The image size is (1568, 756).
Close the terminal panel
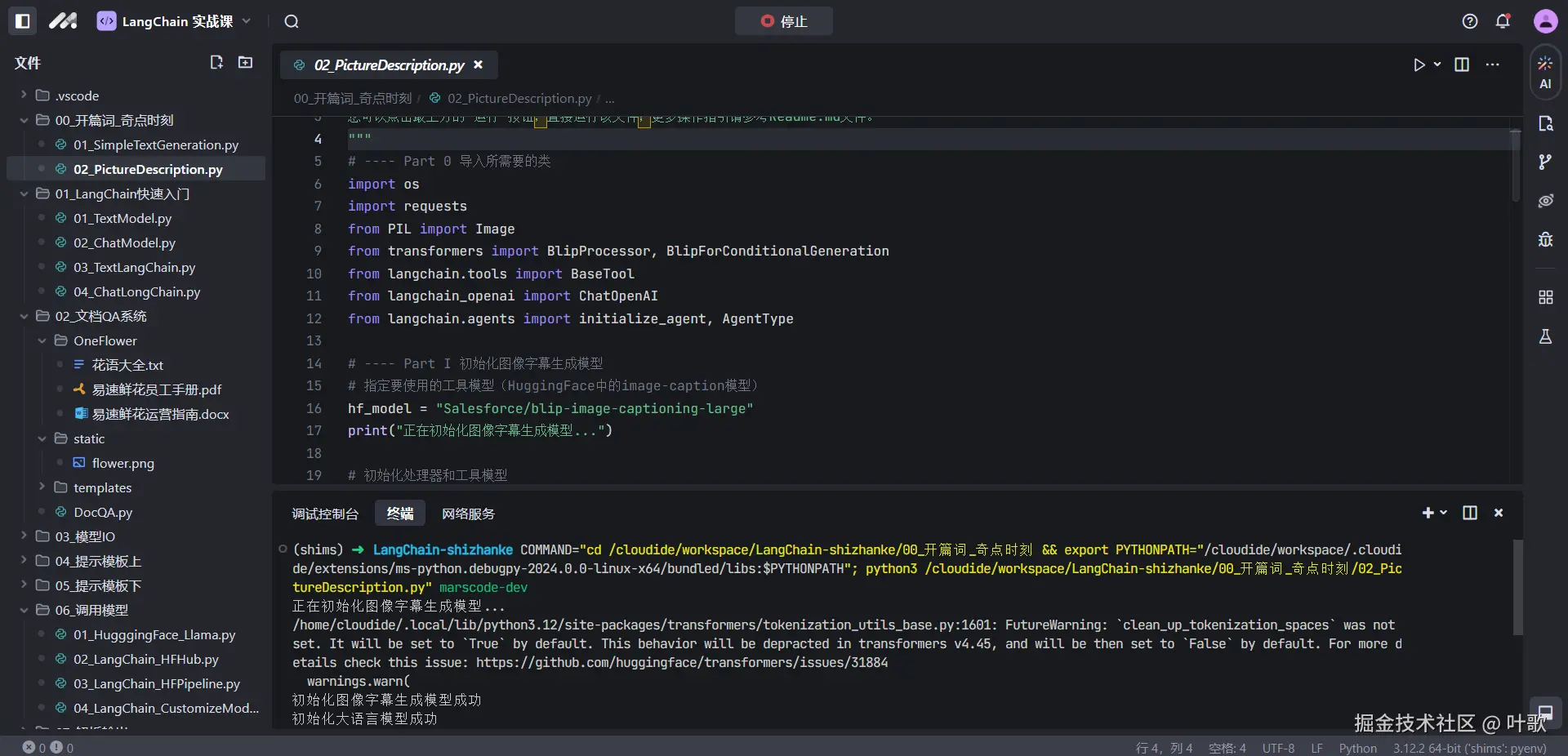tap(1499, 513)
